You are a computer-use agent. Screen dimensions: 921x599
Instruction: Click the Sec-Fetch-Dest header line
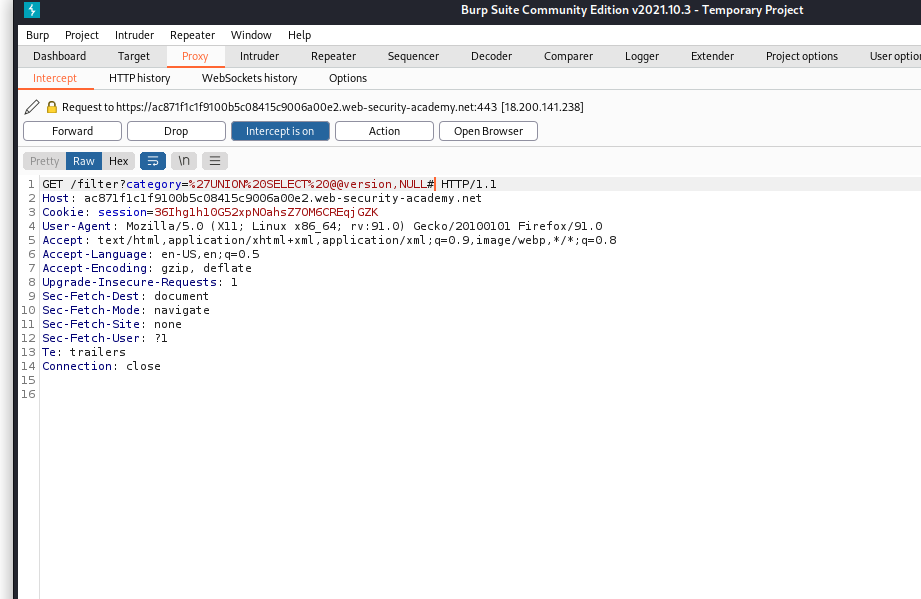point(126,297)
